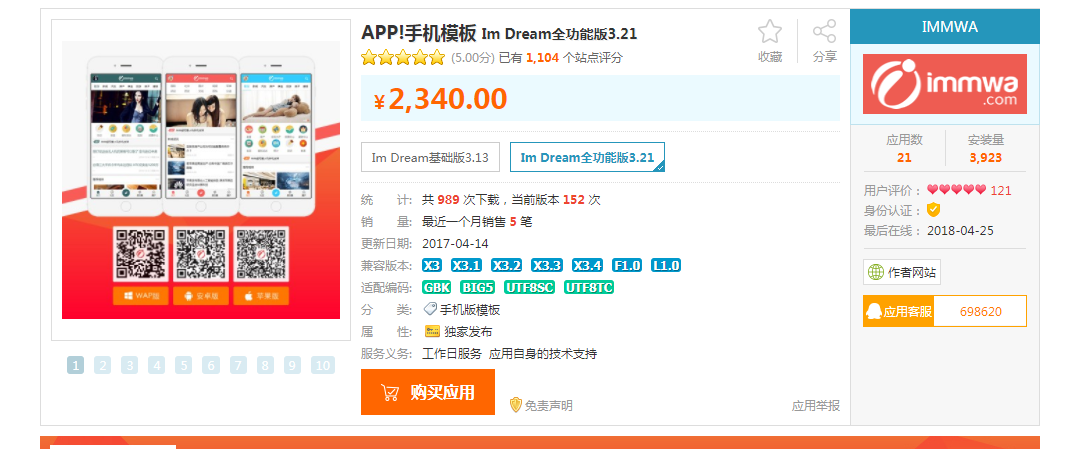Click the GBK encoding badge
Screen dimensions: 1078x449
point(437,287)
